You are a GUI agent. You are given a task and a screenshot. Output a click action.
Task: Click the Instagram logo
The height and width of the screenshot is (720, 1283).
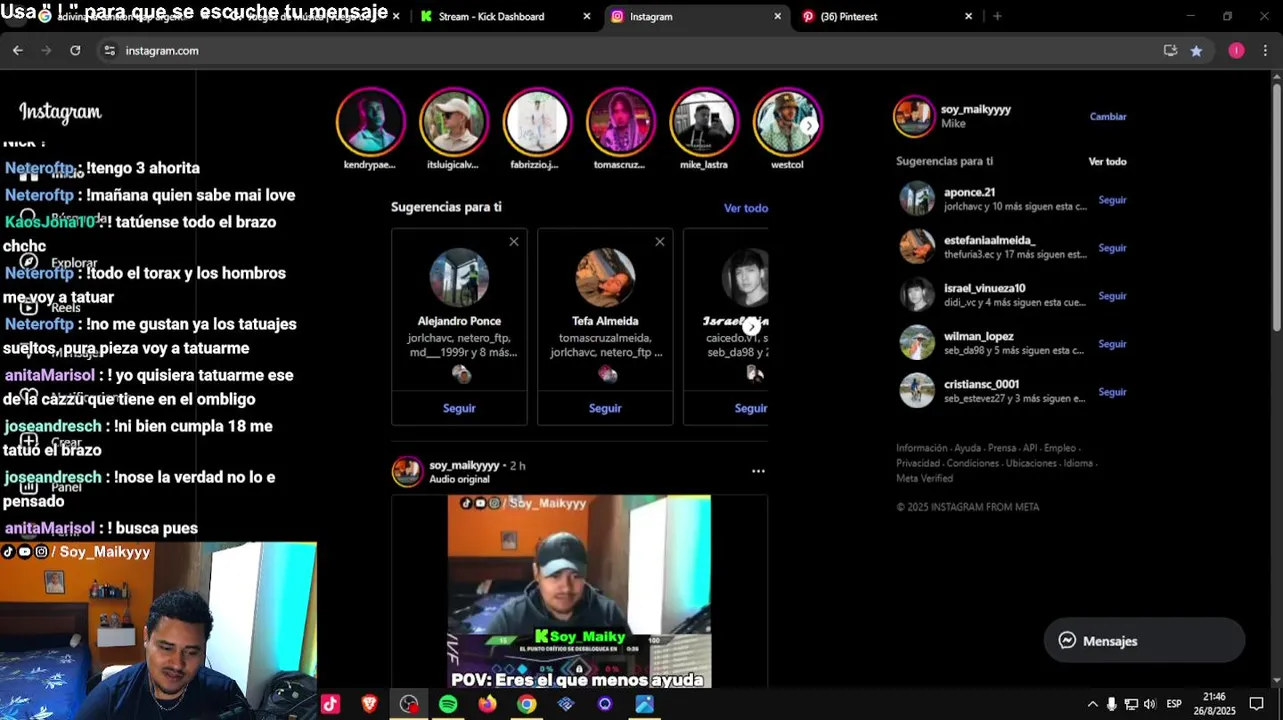point(60,112)
